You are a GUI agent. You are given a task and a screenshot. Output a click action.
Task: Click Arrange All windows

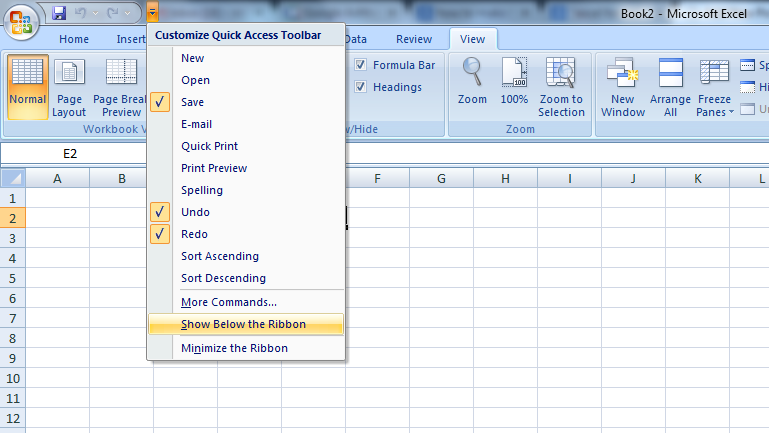click(670, 87)
